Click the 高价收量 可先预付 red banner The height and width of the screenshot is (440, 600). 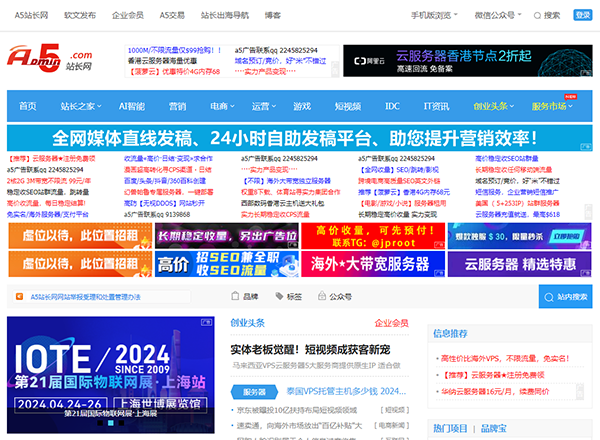click(x=373, y=236)
